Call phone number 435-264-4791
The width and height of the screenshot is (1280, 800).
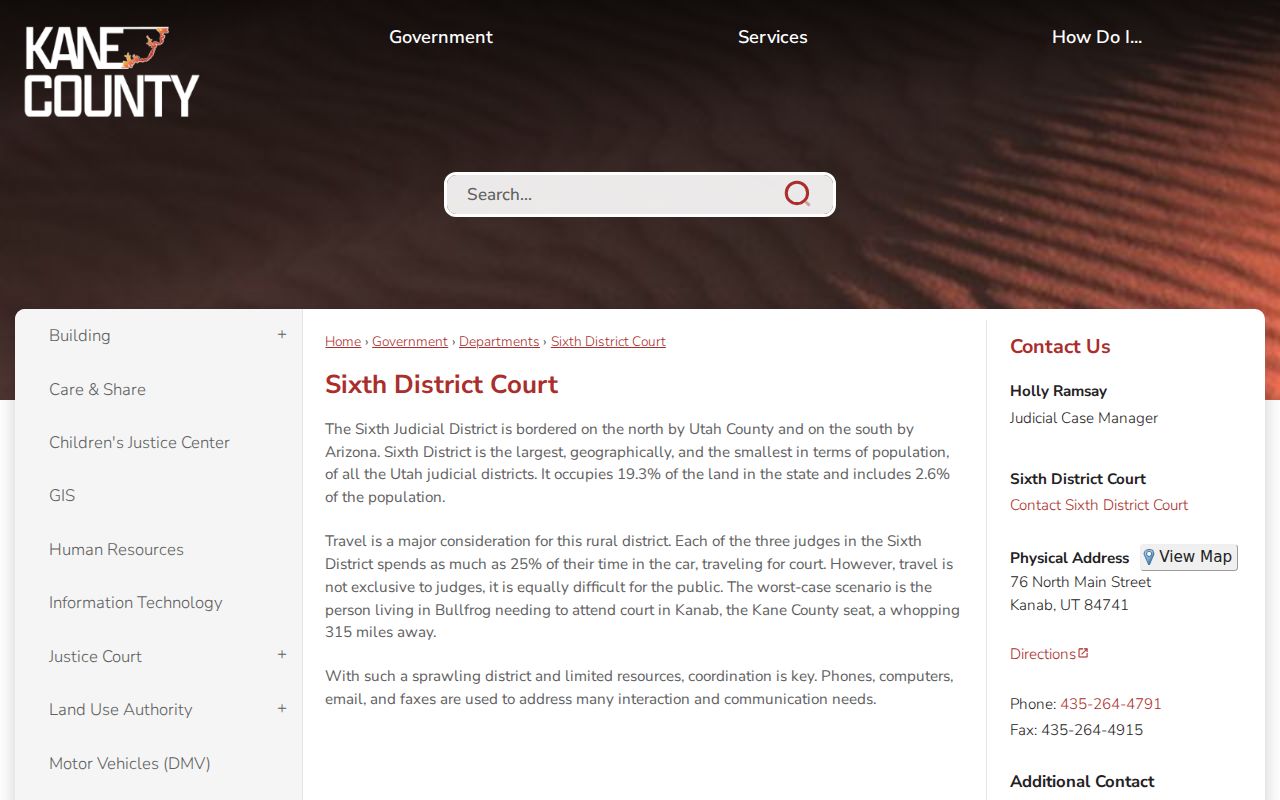[1111, 704]
